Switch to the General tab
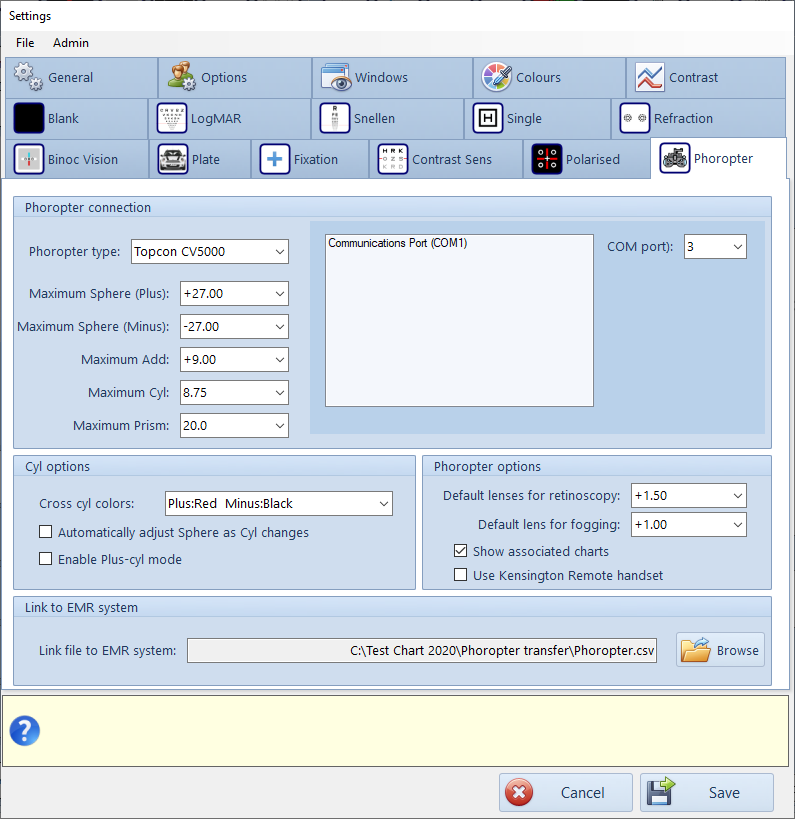 pyautogui.click(x=70, y=77)
